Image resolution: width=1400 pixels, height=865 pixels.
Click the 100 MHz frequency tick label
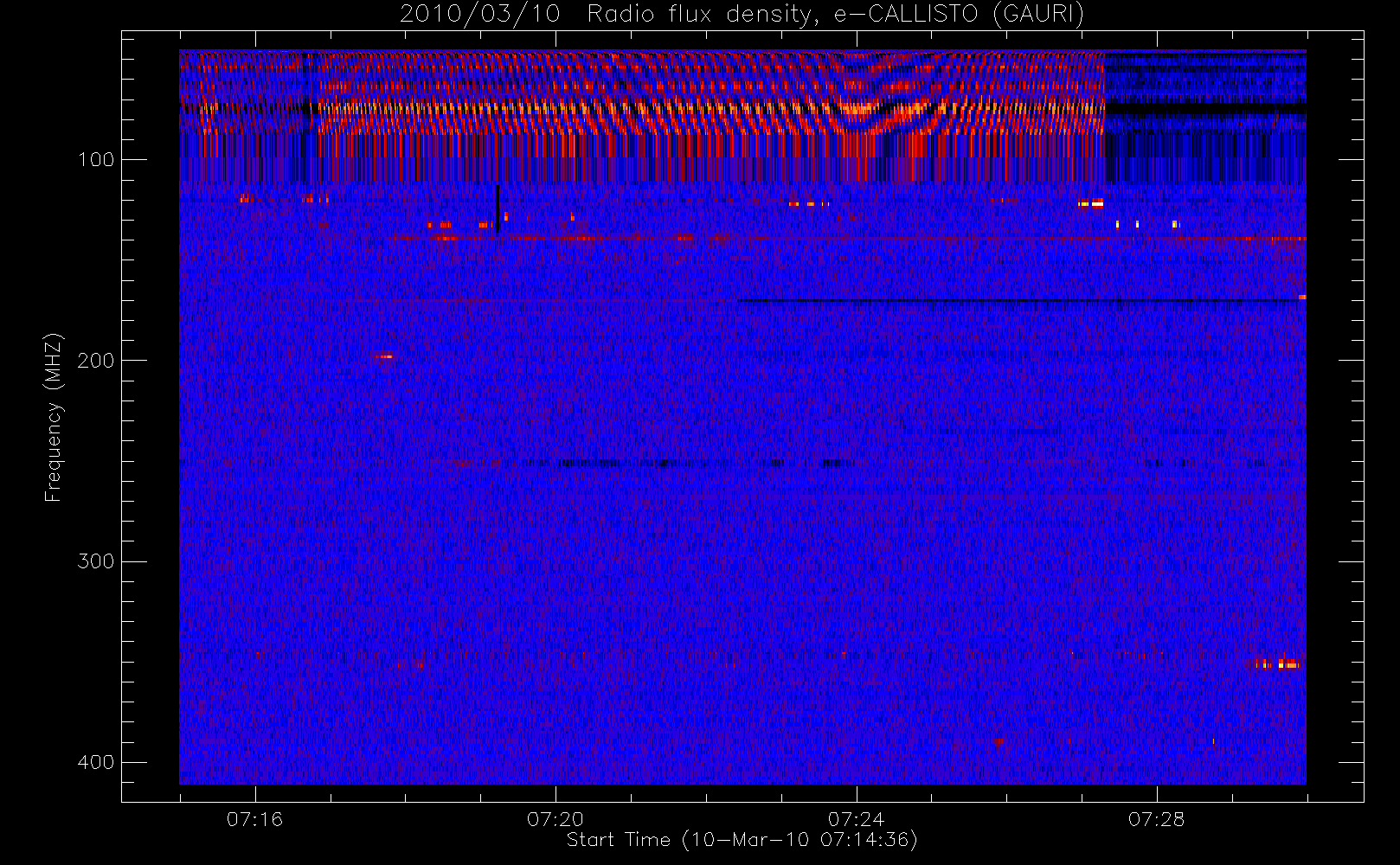click(96, 160)
